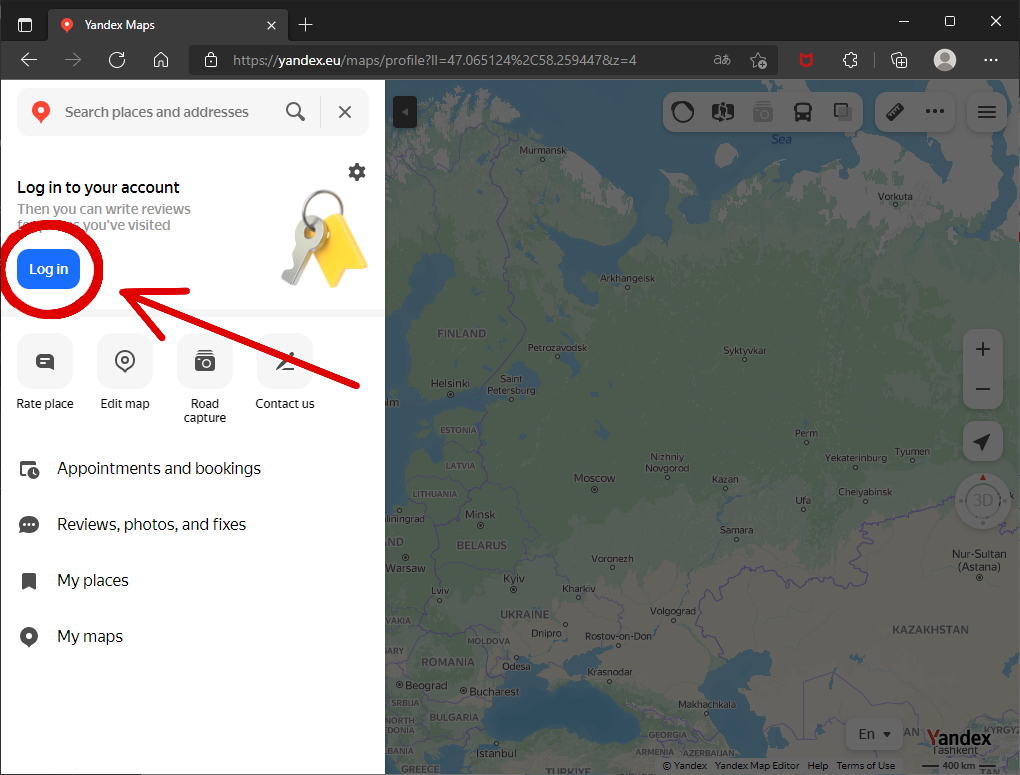Open the red shield extension icon

click(806, 61)
